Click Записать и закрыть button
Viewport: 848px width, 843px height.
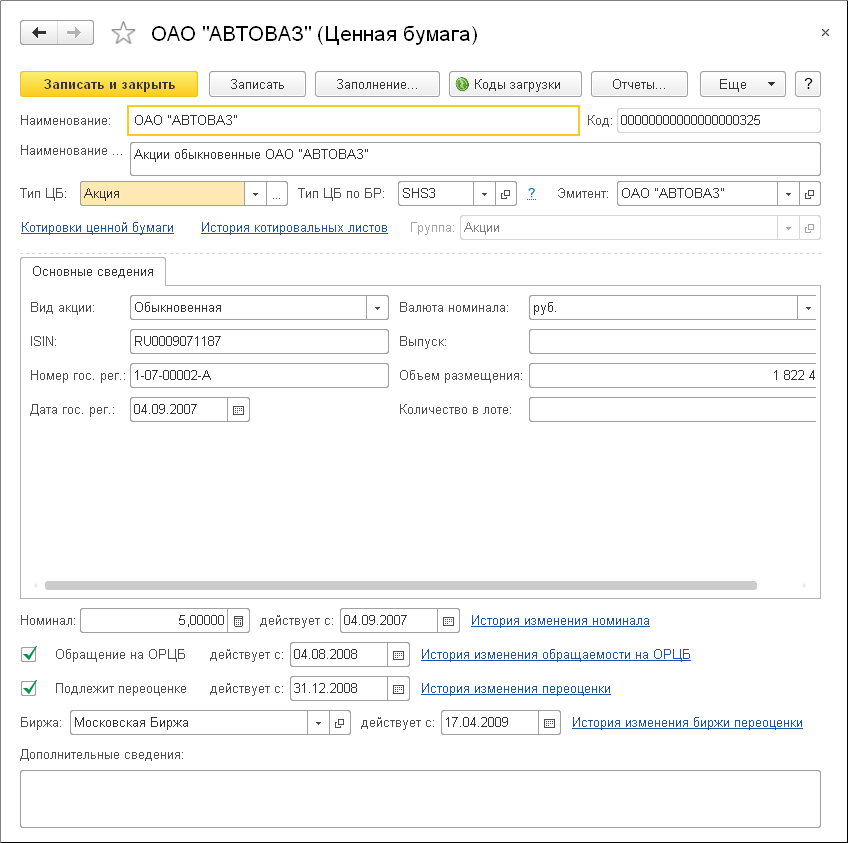109,84
